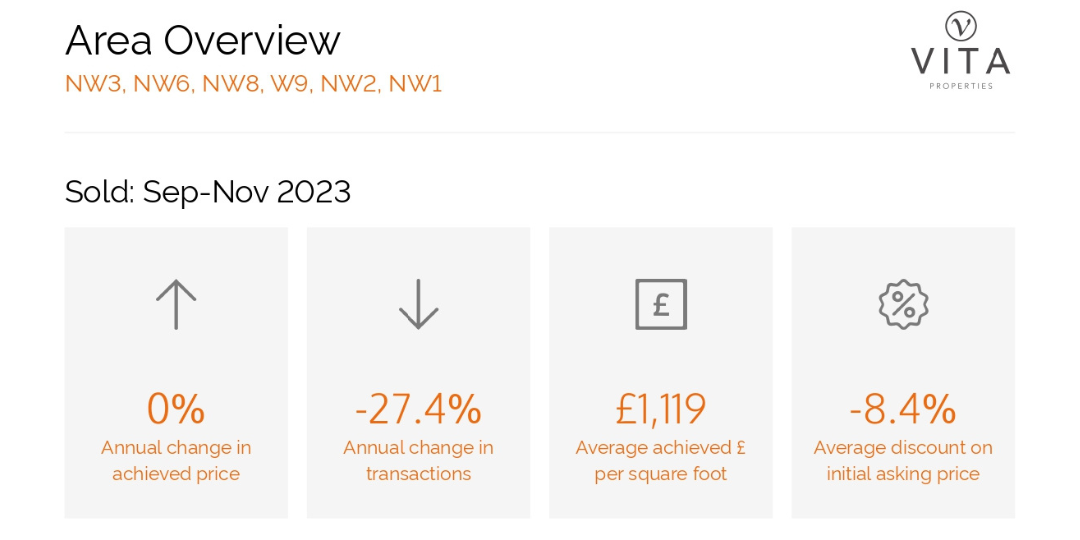Viewport: 1080px width, 540px height.
Task: Click the Average discount on initial asking price label
Action: (903, 461)
